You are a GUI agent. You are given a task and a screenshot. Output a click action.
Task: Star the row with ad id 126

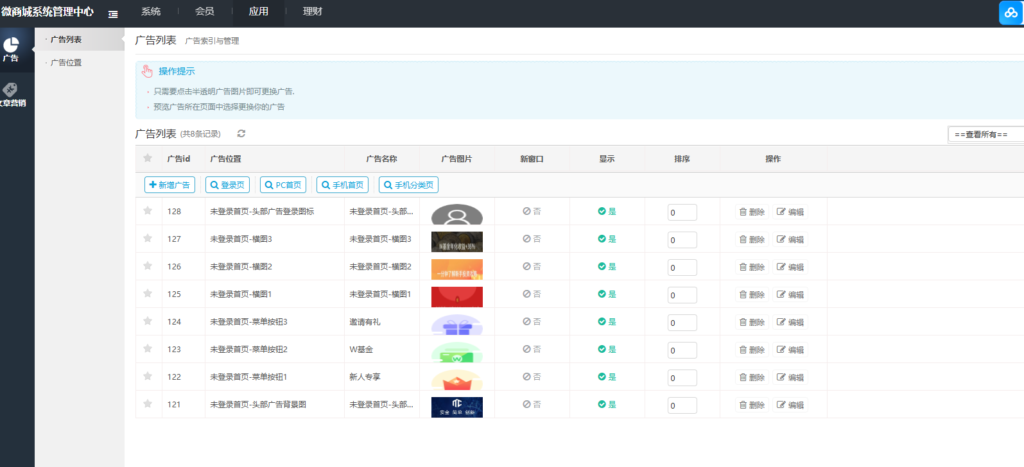pos(148,266)
